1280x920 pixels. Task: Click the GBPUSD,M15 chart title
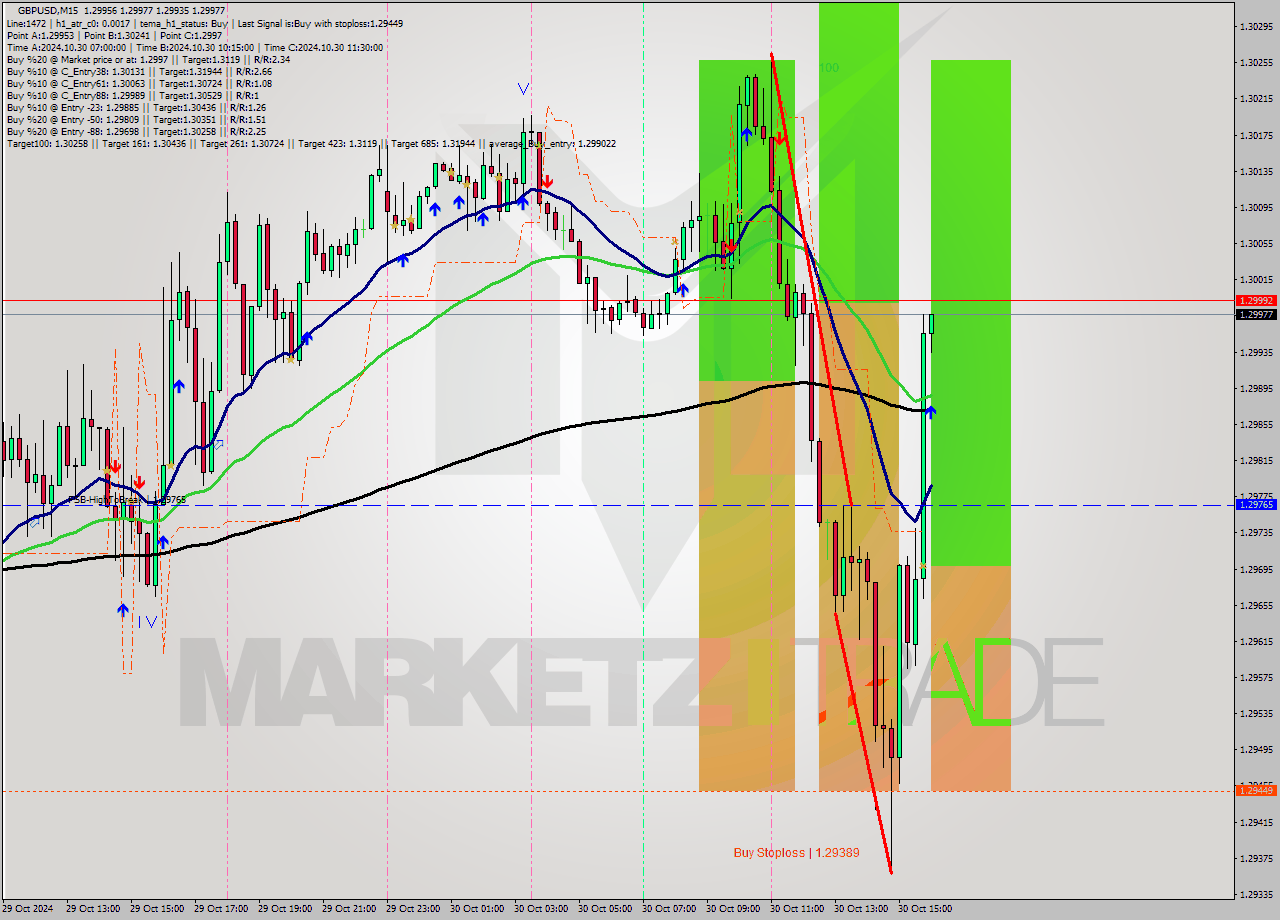point(121,10)
